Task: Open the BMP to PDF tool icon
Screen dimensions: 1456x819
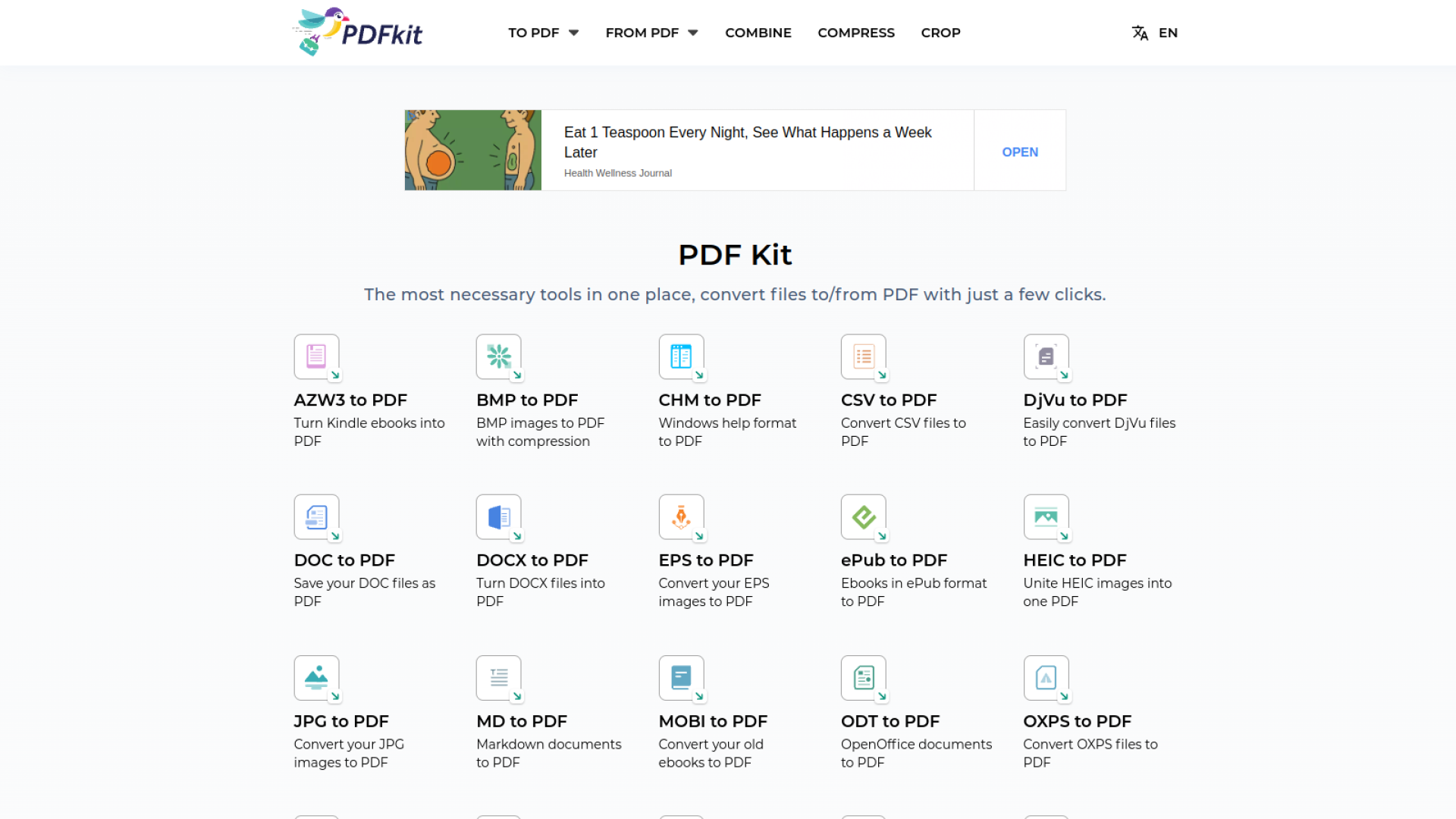Action: 498,357
